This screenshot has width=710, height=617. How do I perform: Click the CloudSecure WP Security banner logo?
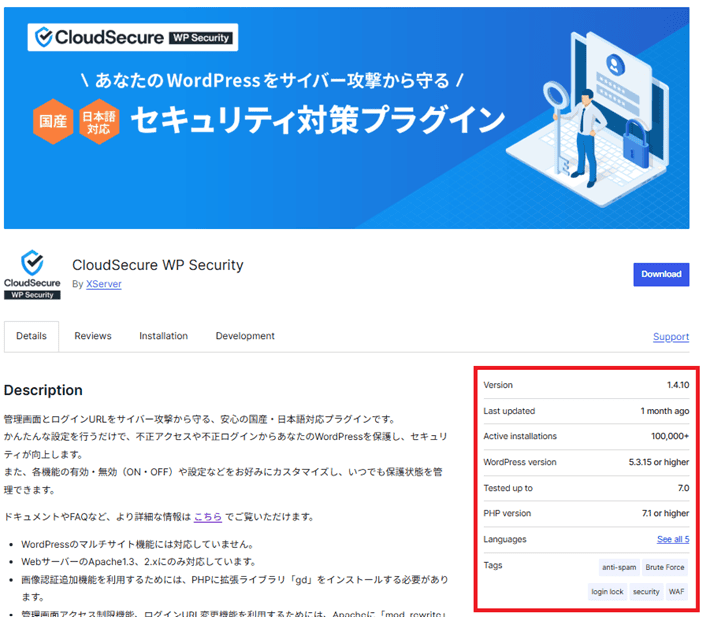[x=133, y=37]
